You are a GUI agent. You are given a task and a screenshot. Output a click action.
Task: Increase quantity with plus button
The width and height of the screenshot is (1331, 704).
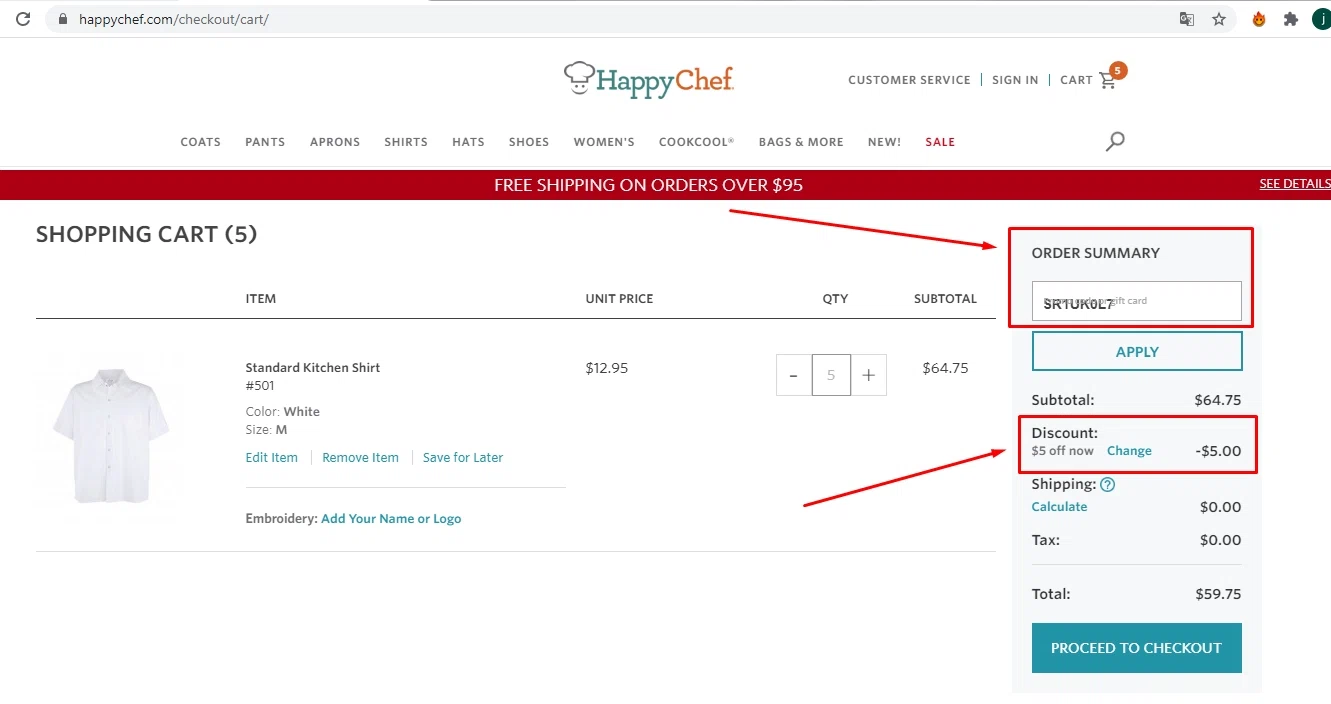[869, 375]
